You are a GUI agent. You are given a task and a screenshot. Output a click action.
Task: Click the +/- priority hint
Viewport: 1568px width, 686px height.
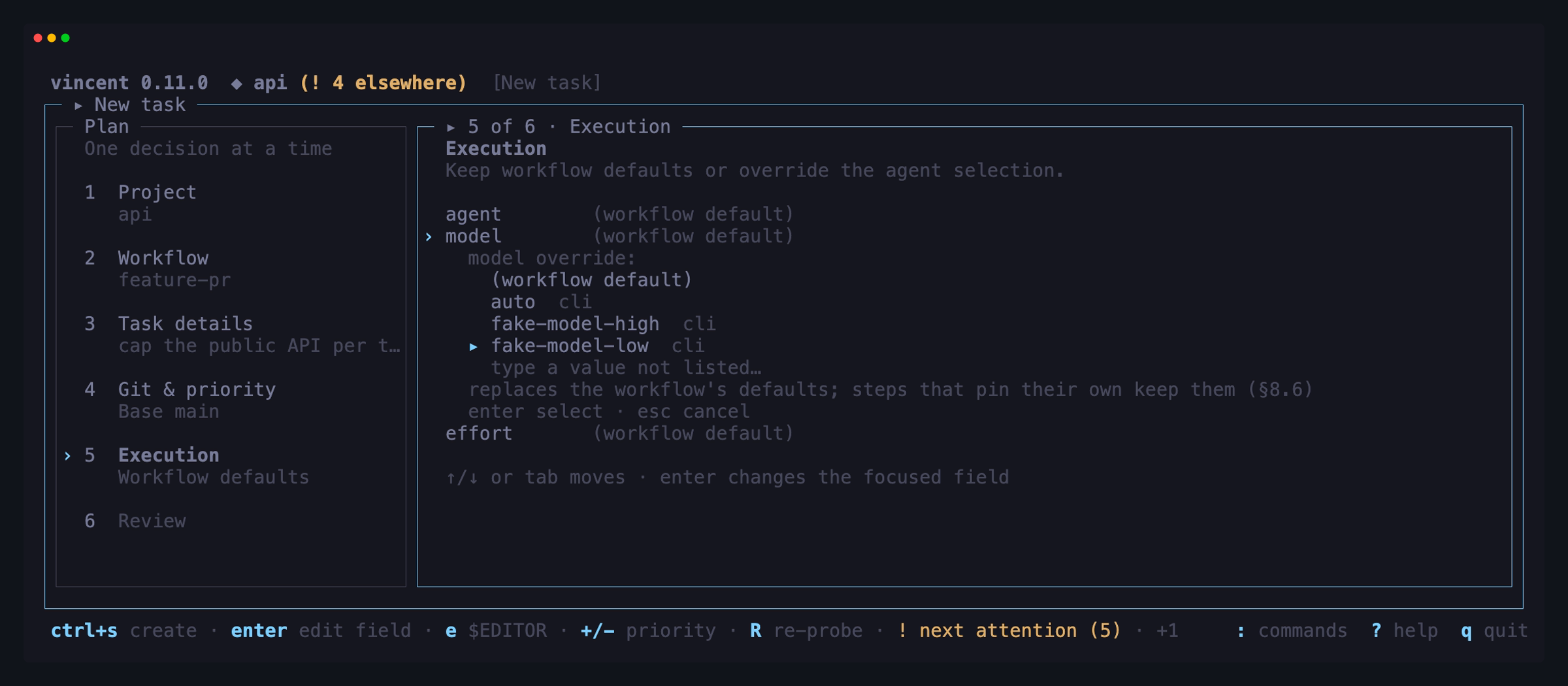pos(648,630)
